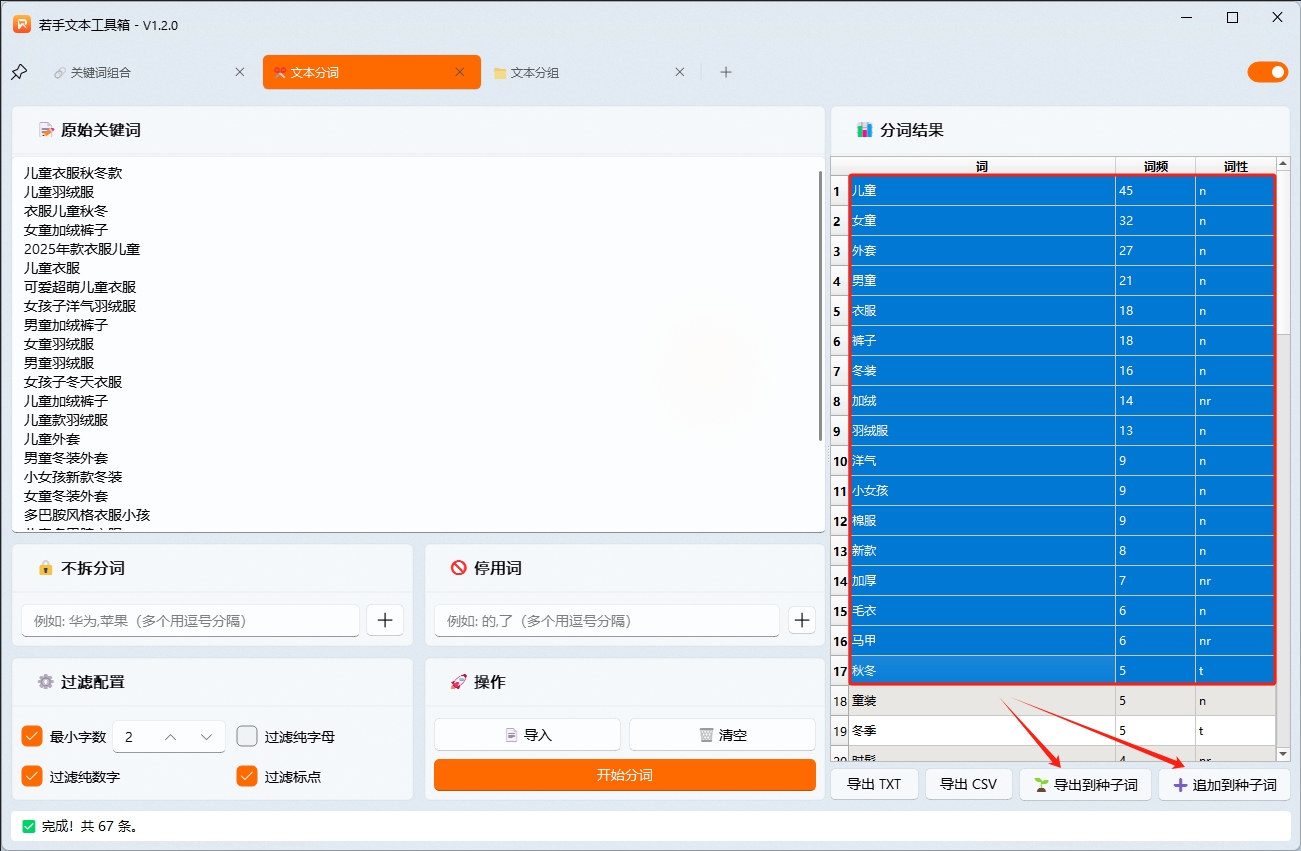This screenshot has height=851, width=1301.
Task: Enable the 过滤纯字母 checkbox
Action: click(x=246, y=736)
